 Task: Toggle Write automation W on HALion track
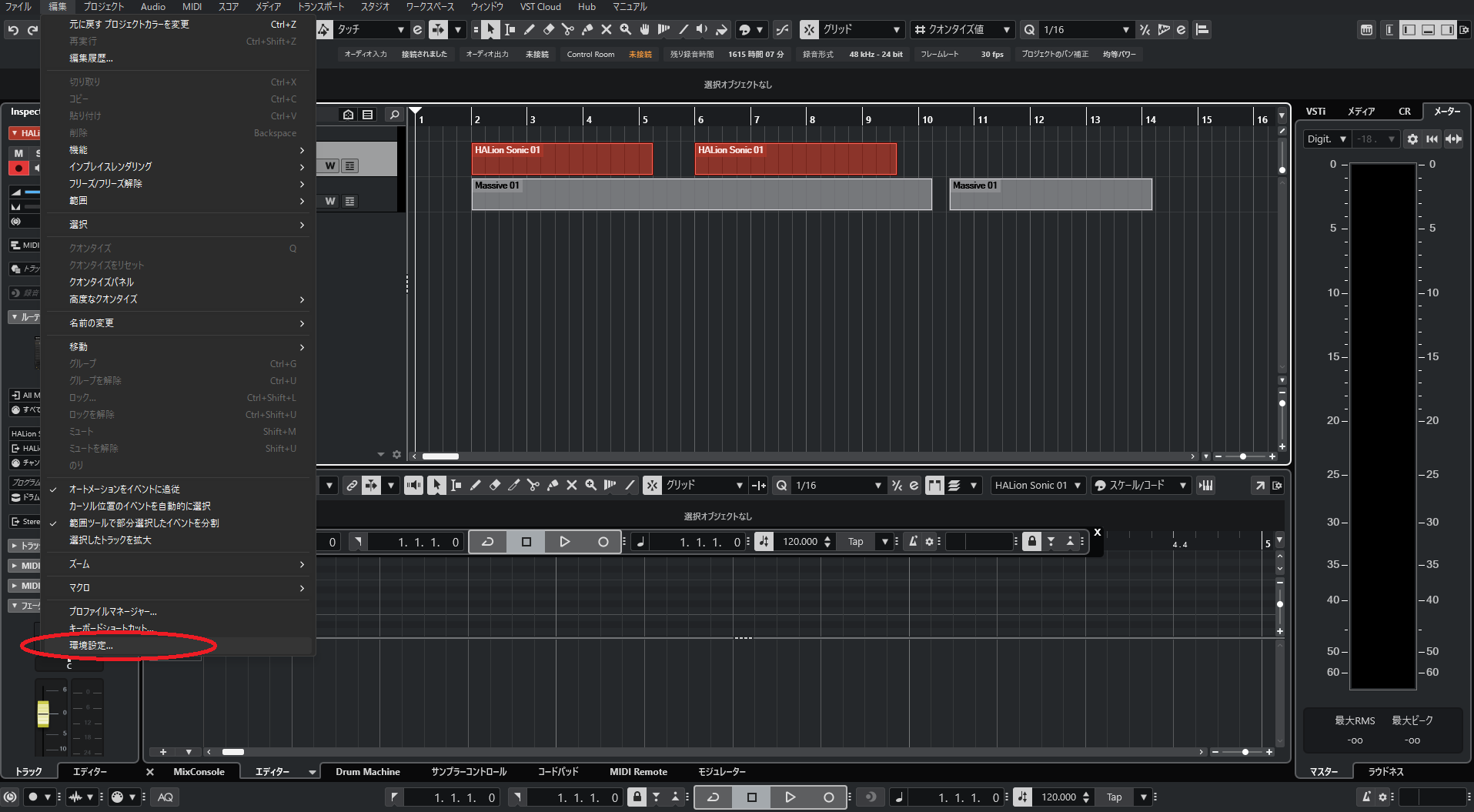(x=330, y=165)
